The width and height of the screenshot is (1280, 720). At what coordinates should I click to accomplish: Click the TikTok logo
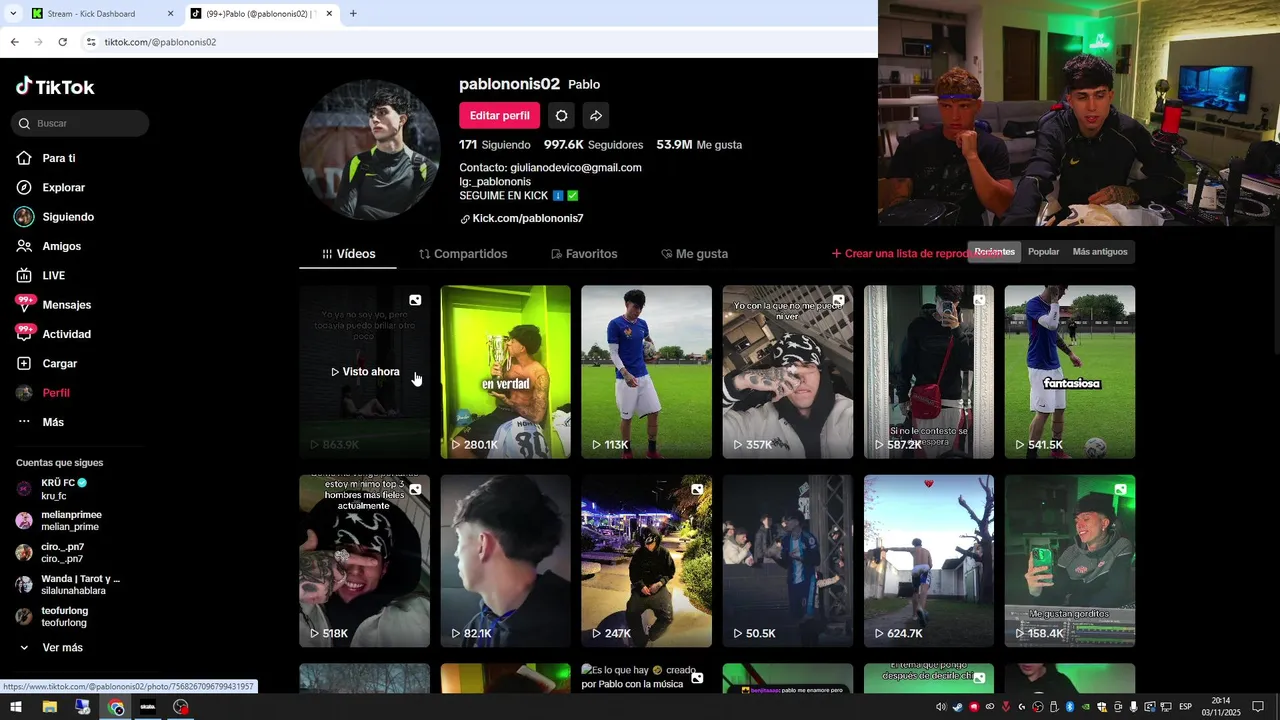tap(55, 87)
